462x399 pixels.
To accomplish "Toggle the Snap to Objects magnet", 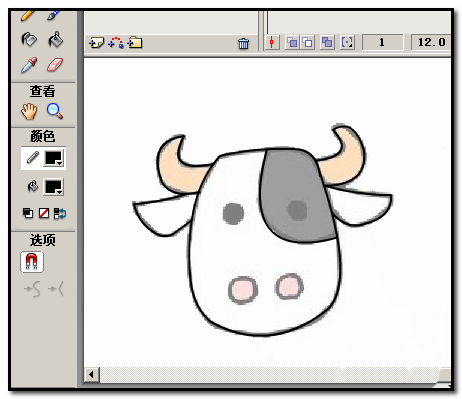I will 32,262.
